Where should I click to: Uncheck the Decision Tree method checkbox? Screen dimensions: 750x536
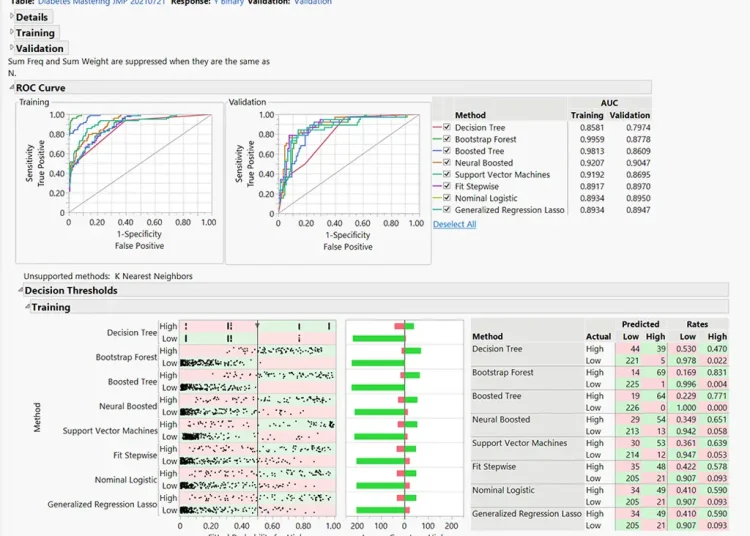(x=447, y=128)
